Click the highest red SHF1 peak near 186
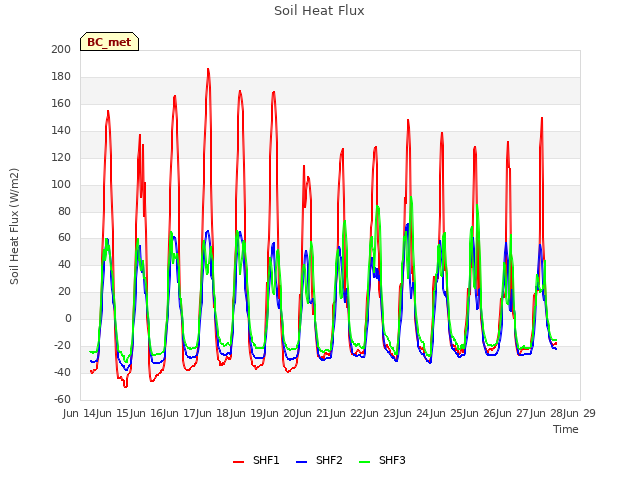 click(208, 69)
